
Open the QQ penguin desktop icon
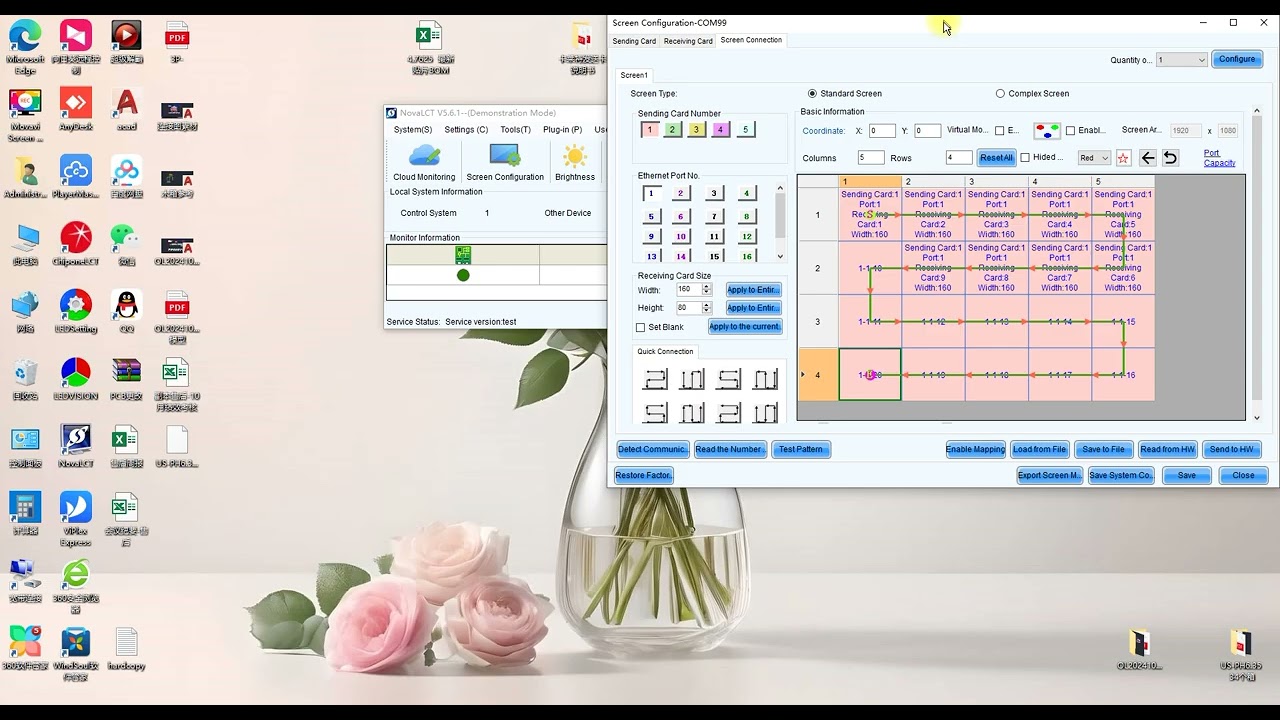click(126, 313)
